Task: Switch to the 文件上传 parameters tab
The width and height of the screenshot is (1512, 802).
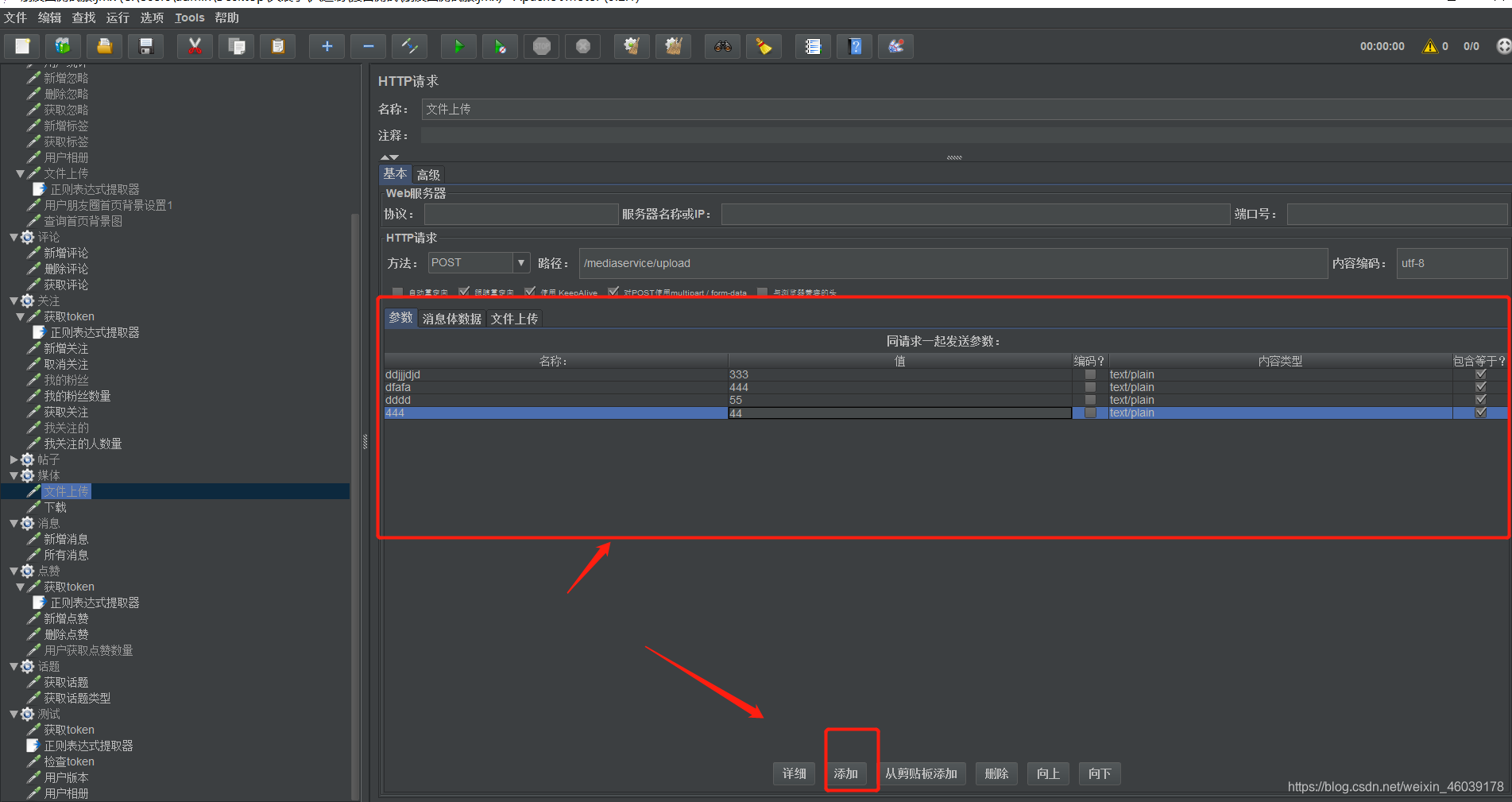Action: pyautogui.click(x=514, y=319)
